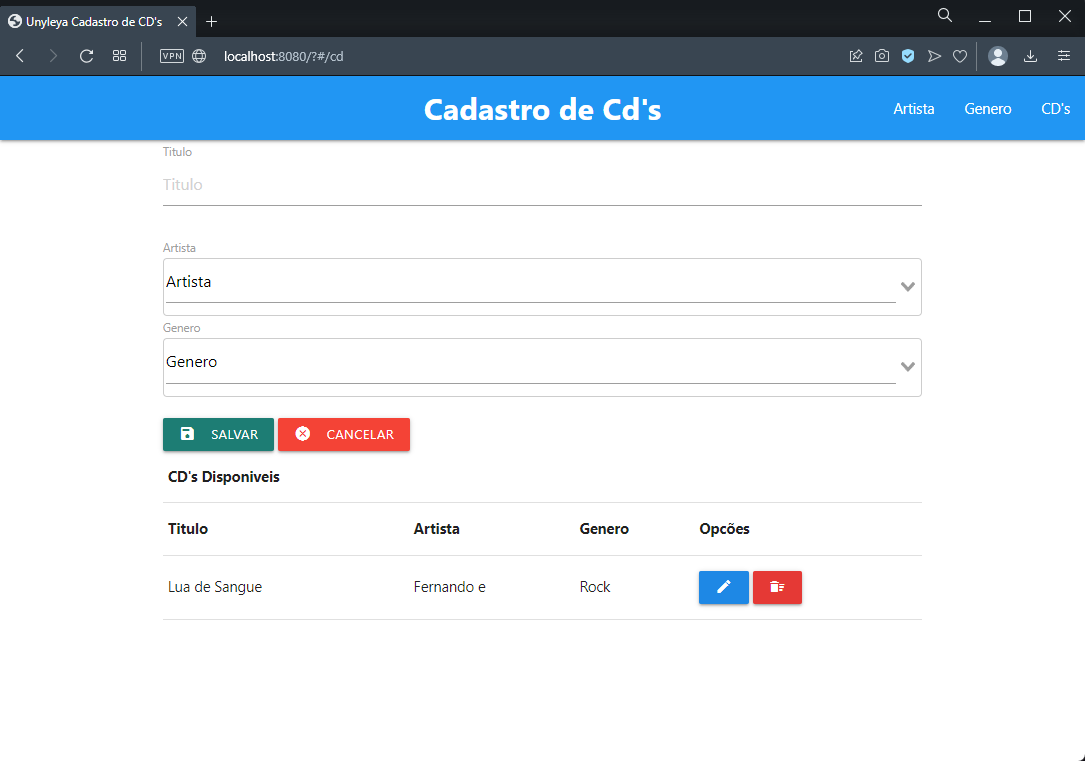Click the CANCELAR button
1085x761 pixels.
[344, 433]
